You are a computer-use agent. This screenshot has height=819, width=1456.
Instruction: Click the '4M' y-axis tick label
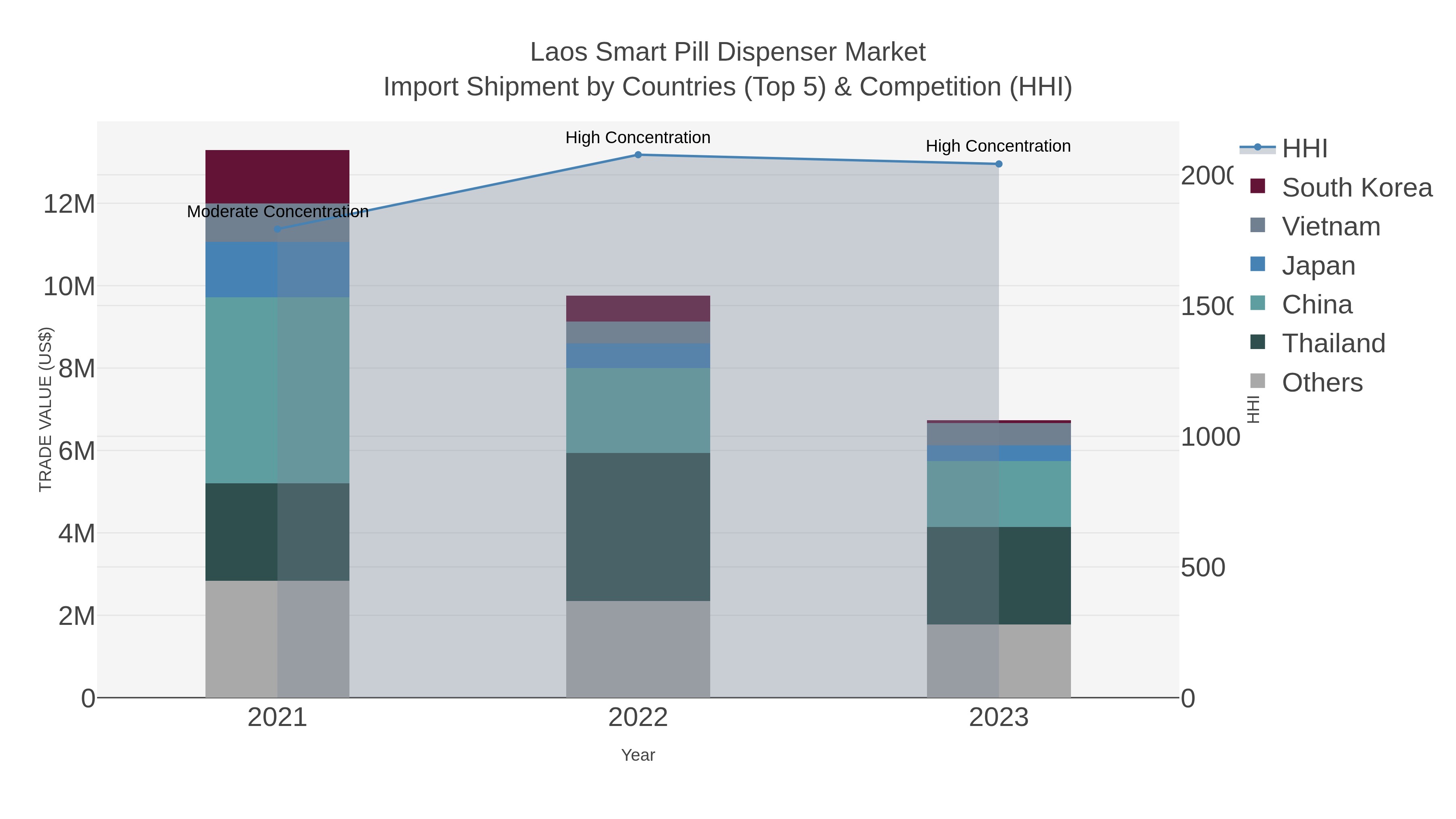click(x=76, y=533)
